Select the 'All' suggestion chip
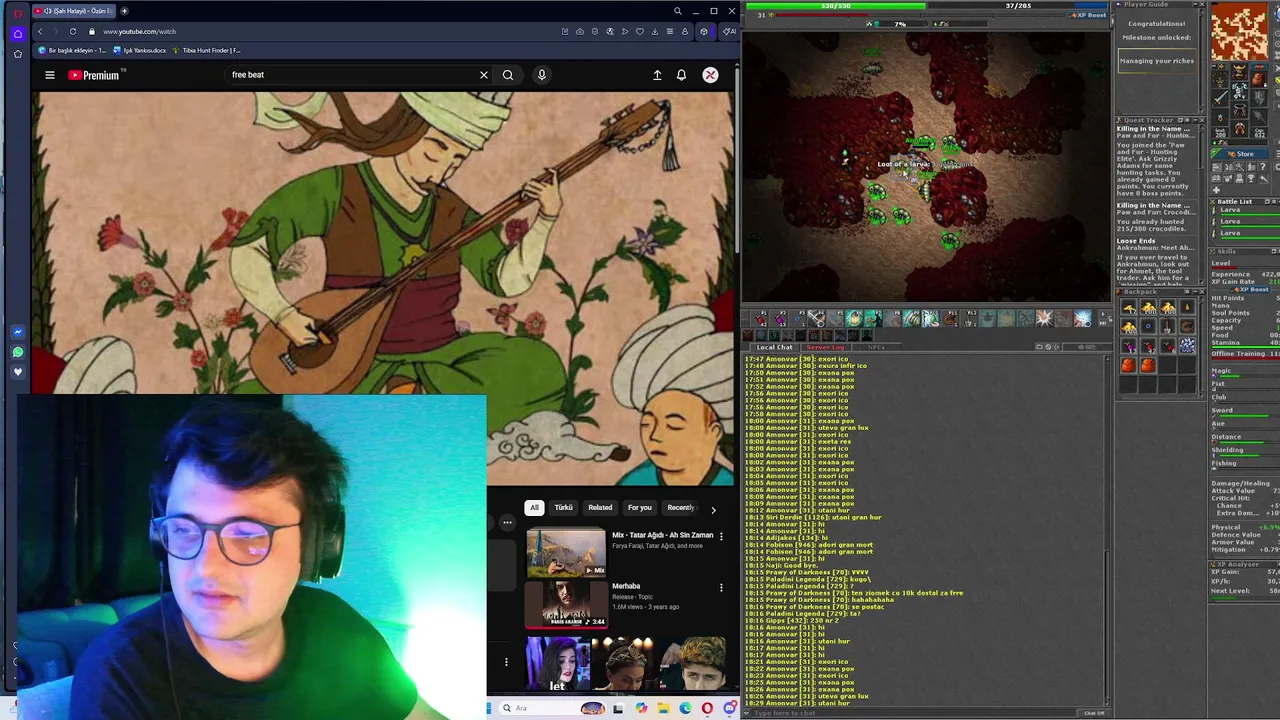This screenshot has width=1280, height=720. tap(534, 508)
